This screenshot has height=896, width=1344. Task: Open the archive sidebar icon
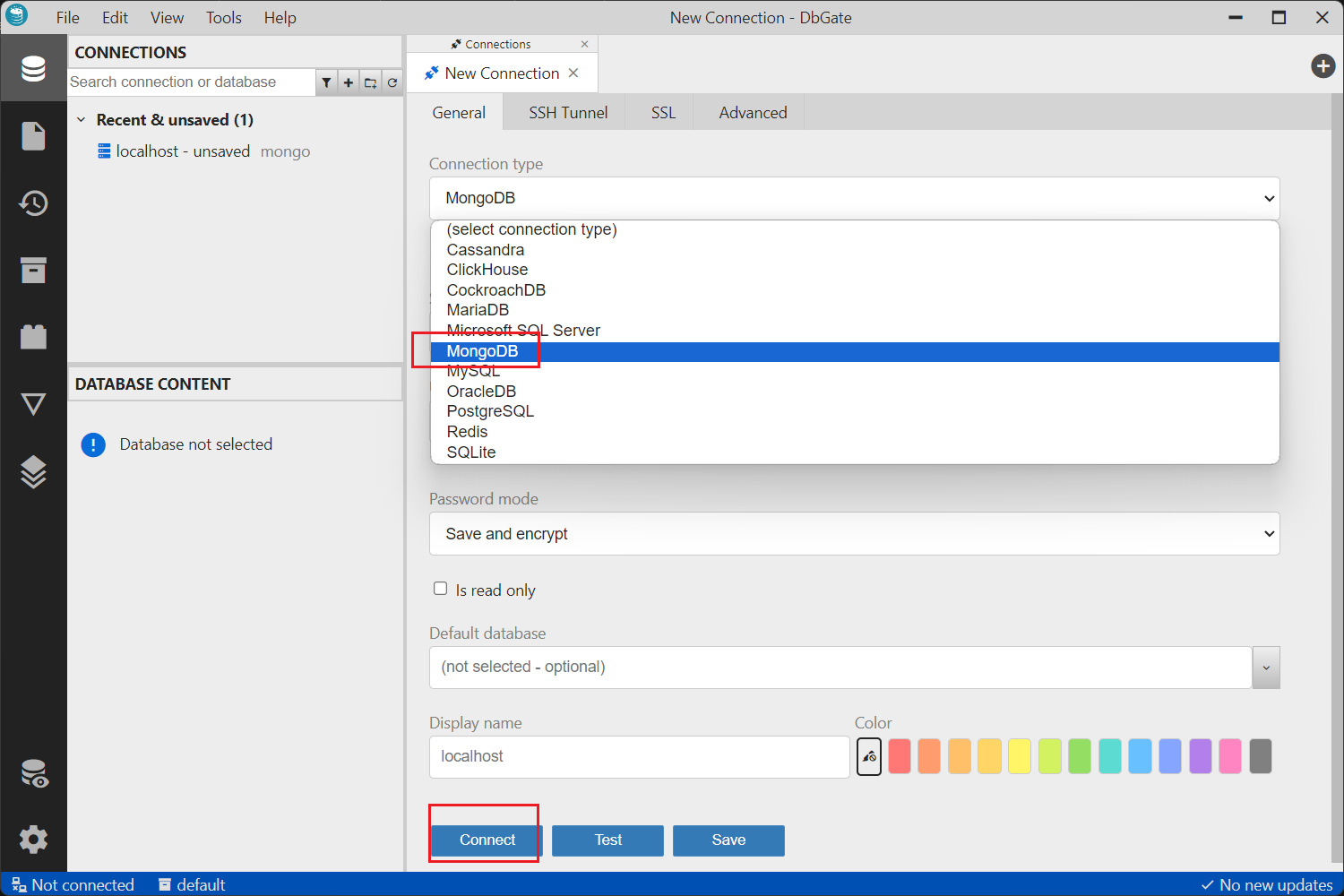[x=33, y=271]
